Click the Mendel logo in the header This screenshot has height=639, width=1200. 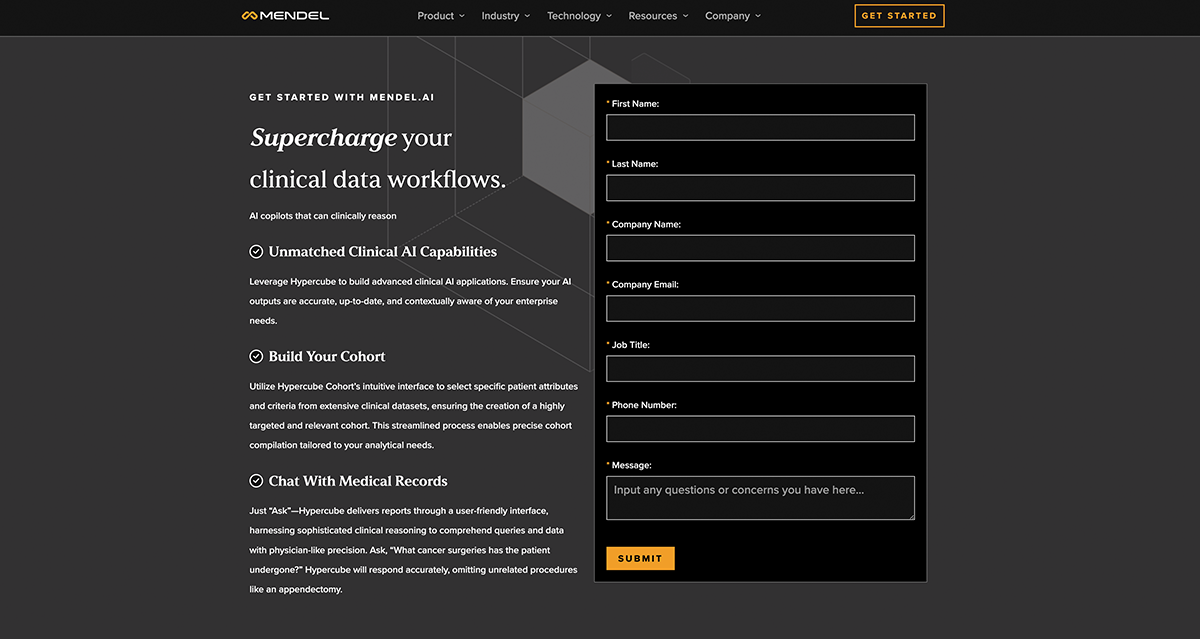(x=285, y=16)
